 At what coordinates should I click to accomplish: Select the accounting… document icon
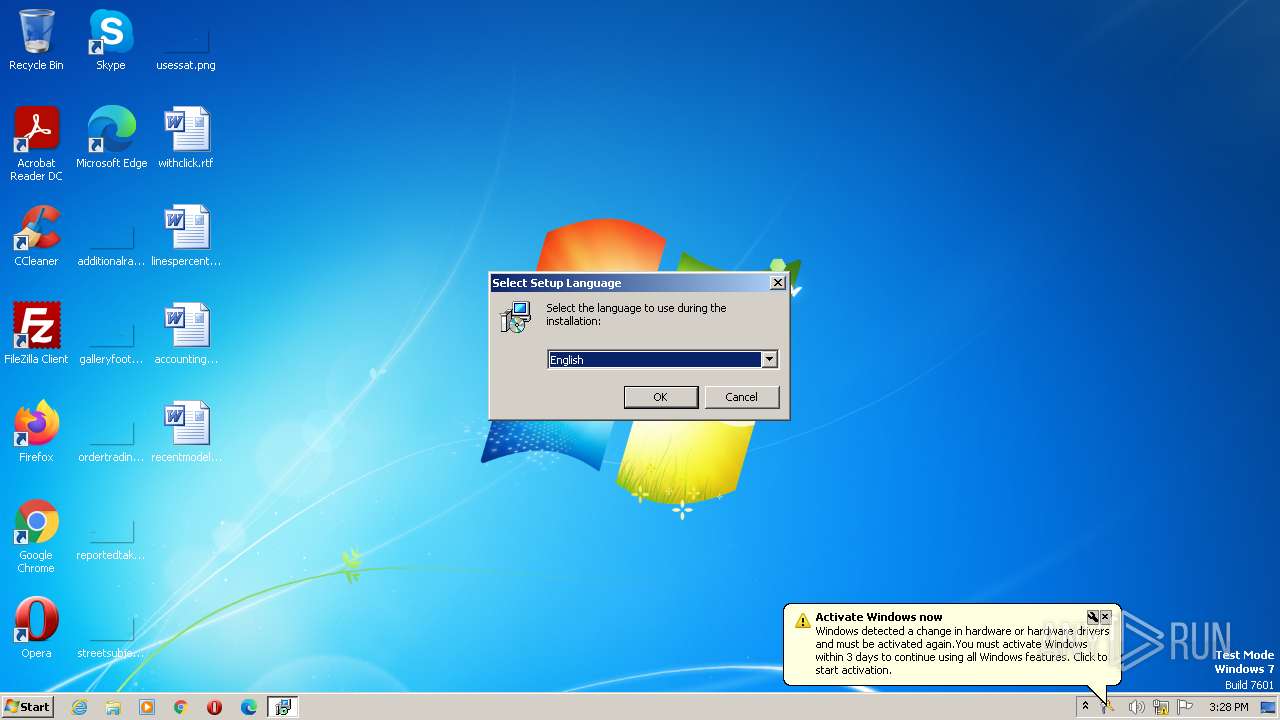(186, 334)
